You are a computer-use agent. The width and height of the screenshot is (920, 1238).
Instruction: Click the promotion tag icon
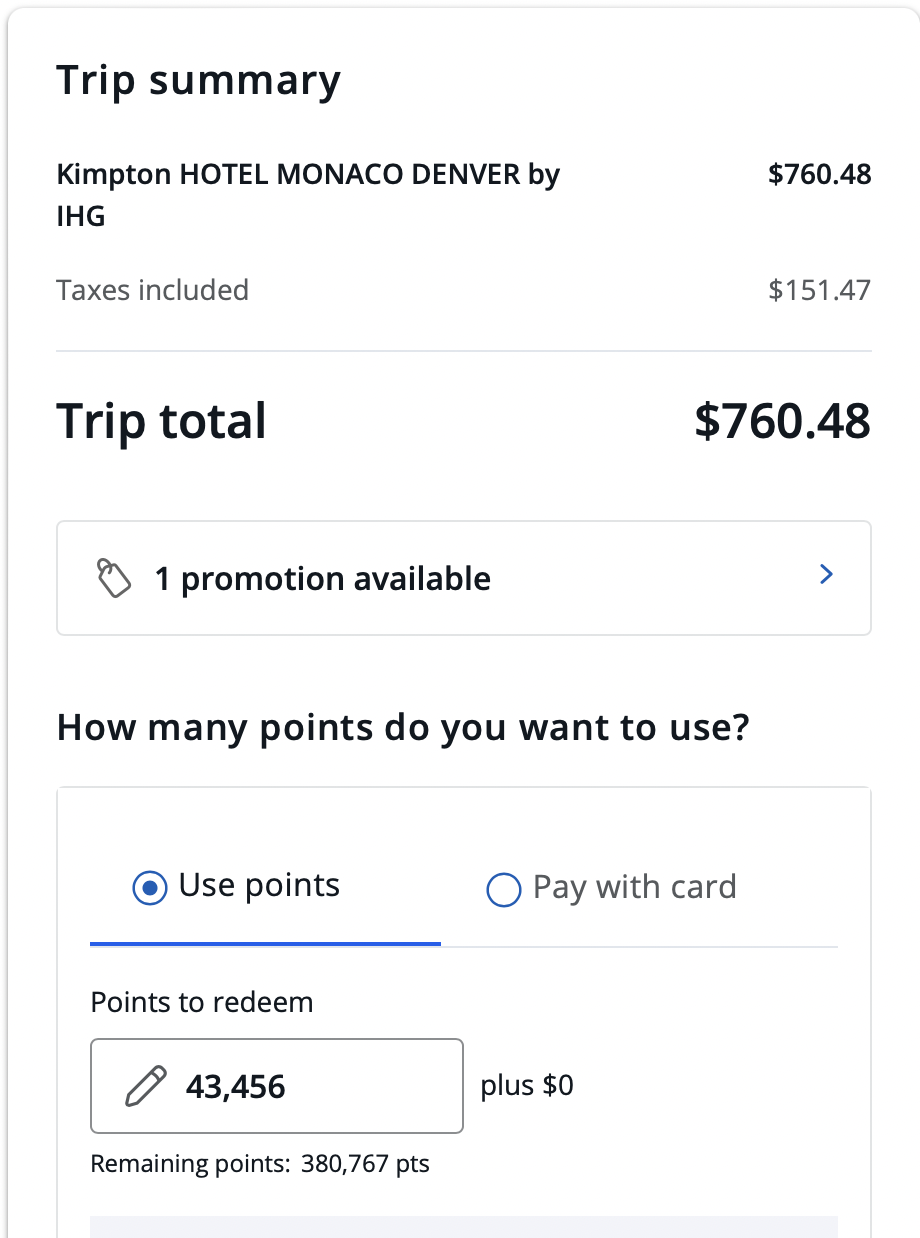tap(114, 578)
